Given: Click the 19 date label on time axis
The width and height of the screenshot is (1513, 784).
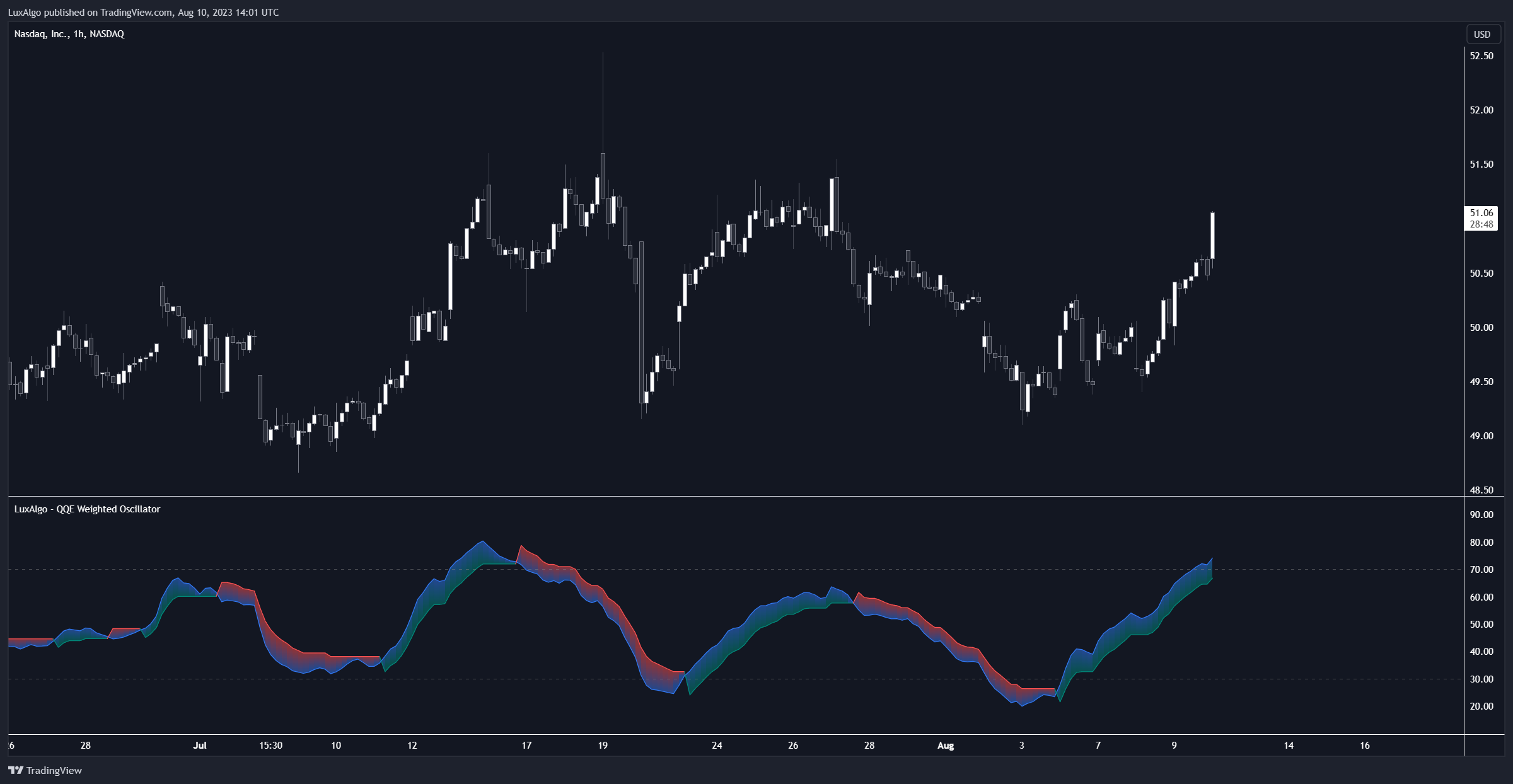Looking at the screenshot, I should (x=603, y=746).
